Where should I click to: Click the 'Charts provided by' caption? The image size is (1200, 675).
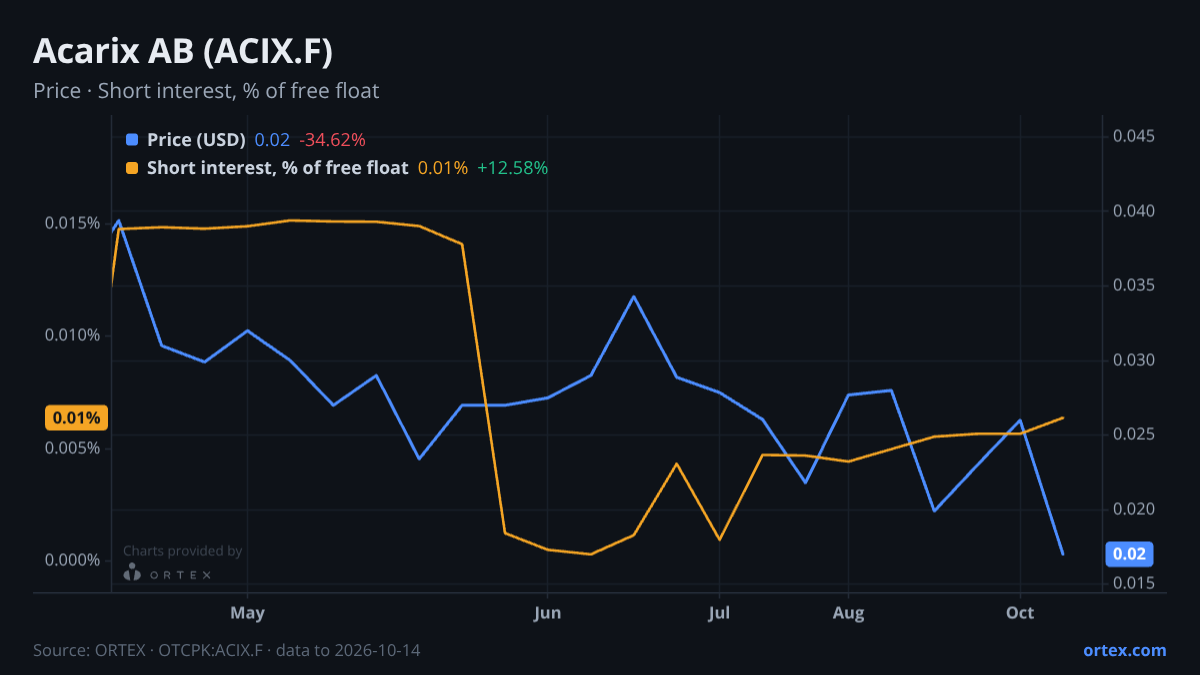[182, 551]
